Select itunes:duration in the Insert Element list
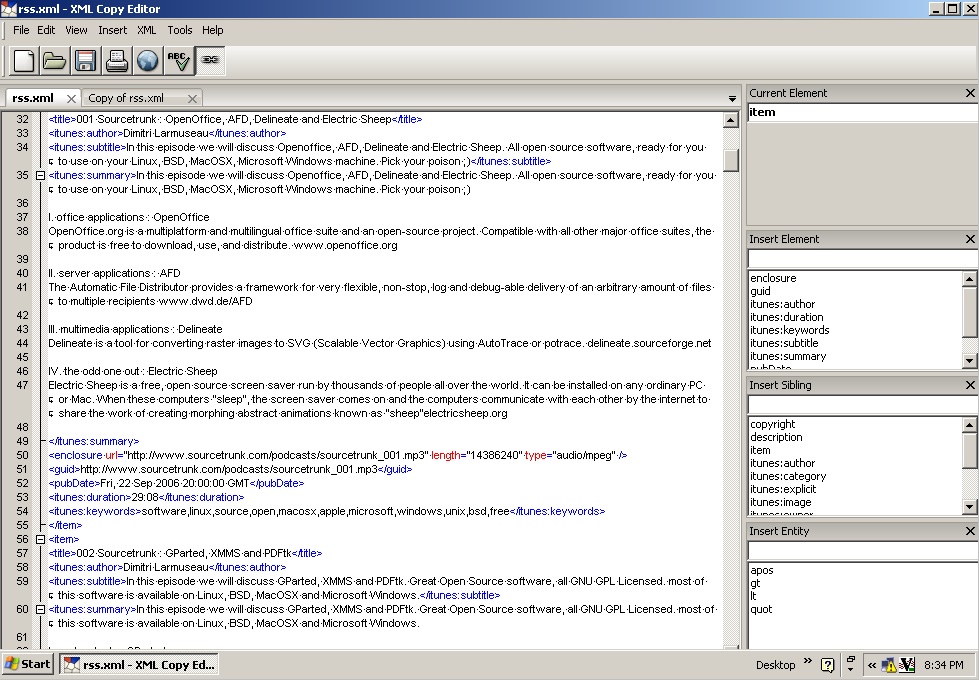The image size is (979, 680). tap(787, 318)
